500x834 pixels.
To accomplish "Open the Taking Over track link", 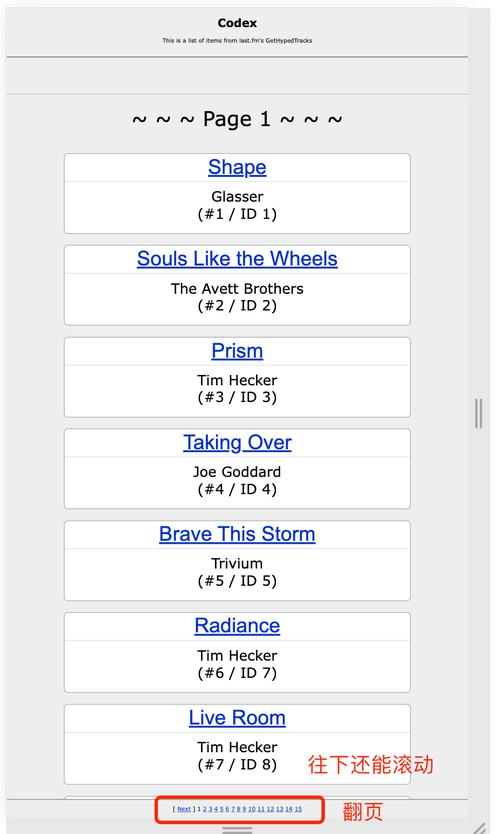I will tap(237, 443).
